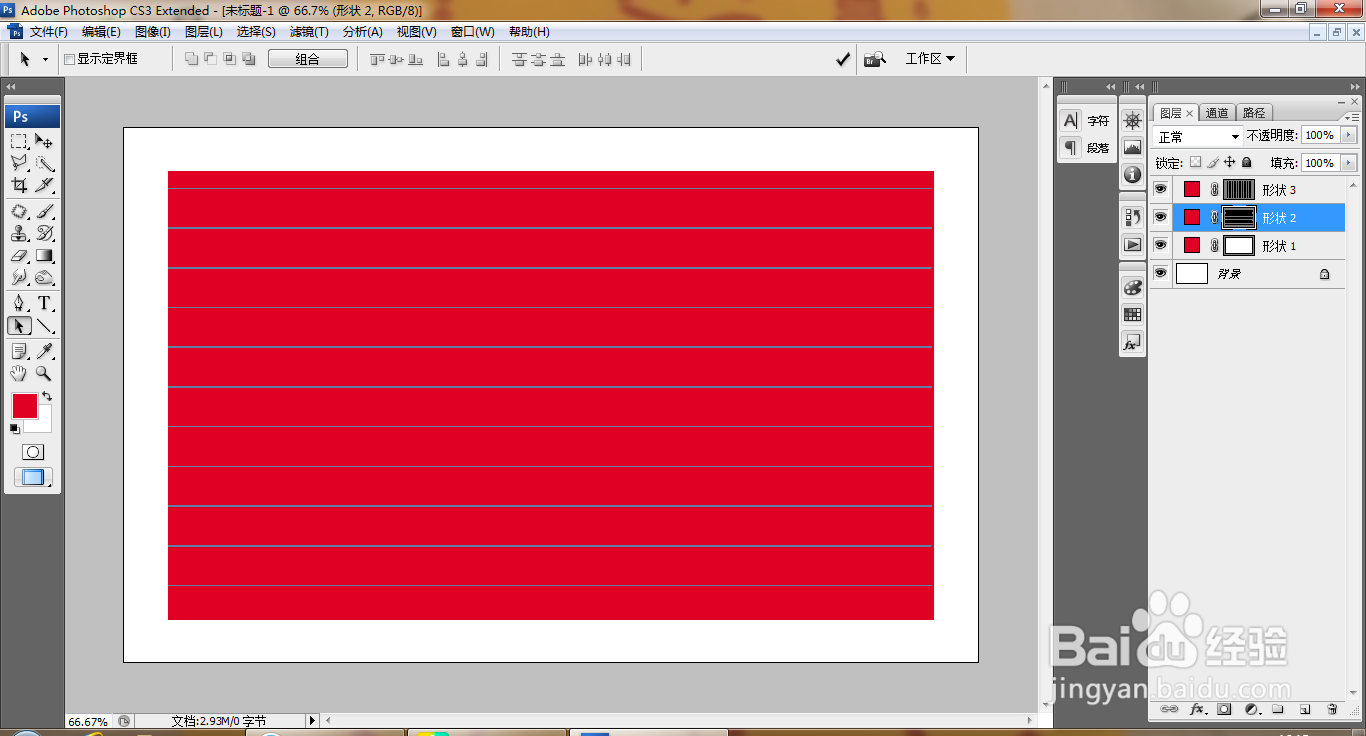Select the Hand tool

[x=19, y=373]
